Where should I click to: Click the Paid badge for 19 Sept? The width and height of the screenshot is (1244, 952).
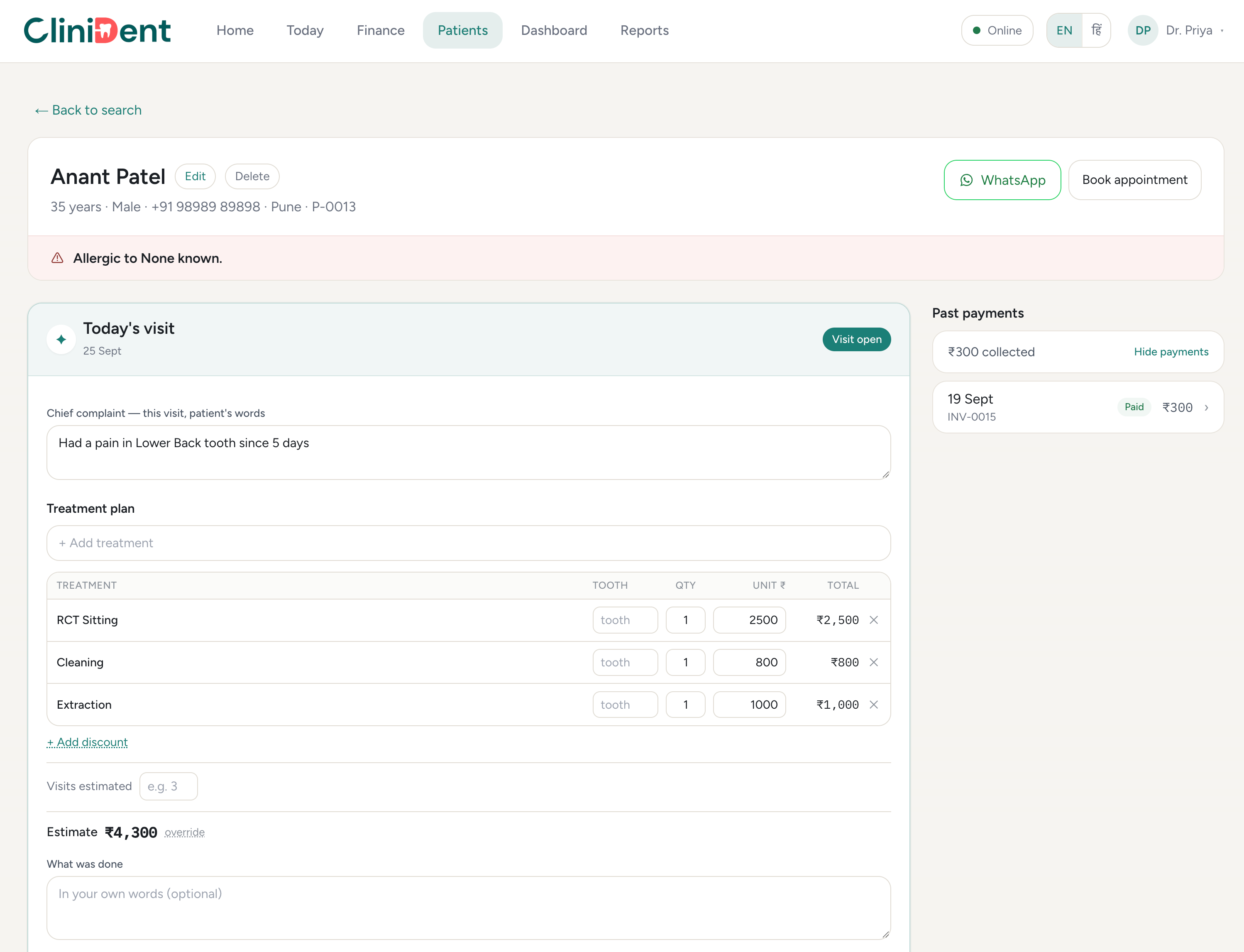click(x=1134, y=407)
